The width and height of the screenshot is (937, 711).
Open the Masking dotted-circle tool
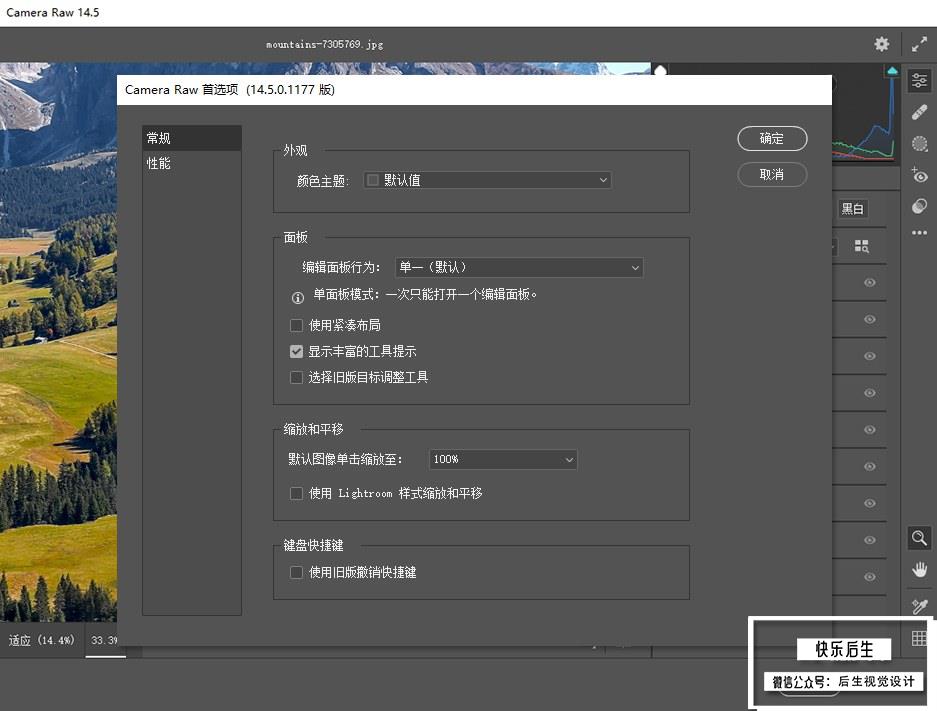click(919, 143)
